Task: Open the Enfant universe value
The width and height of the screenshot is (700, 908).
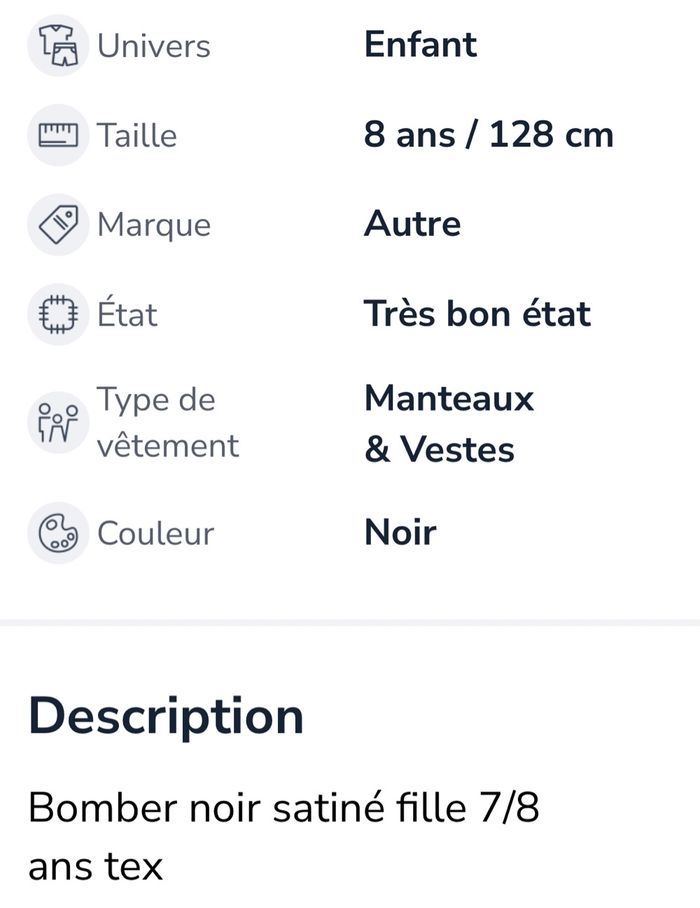Action: 420,45
